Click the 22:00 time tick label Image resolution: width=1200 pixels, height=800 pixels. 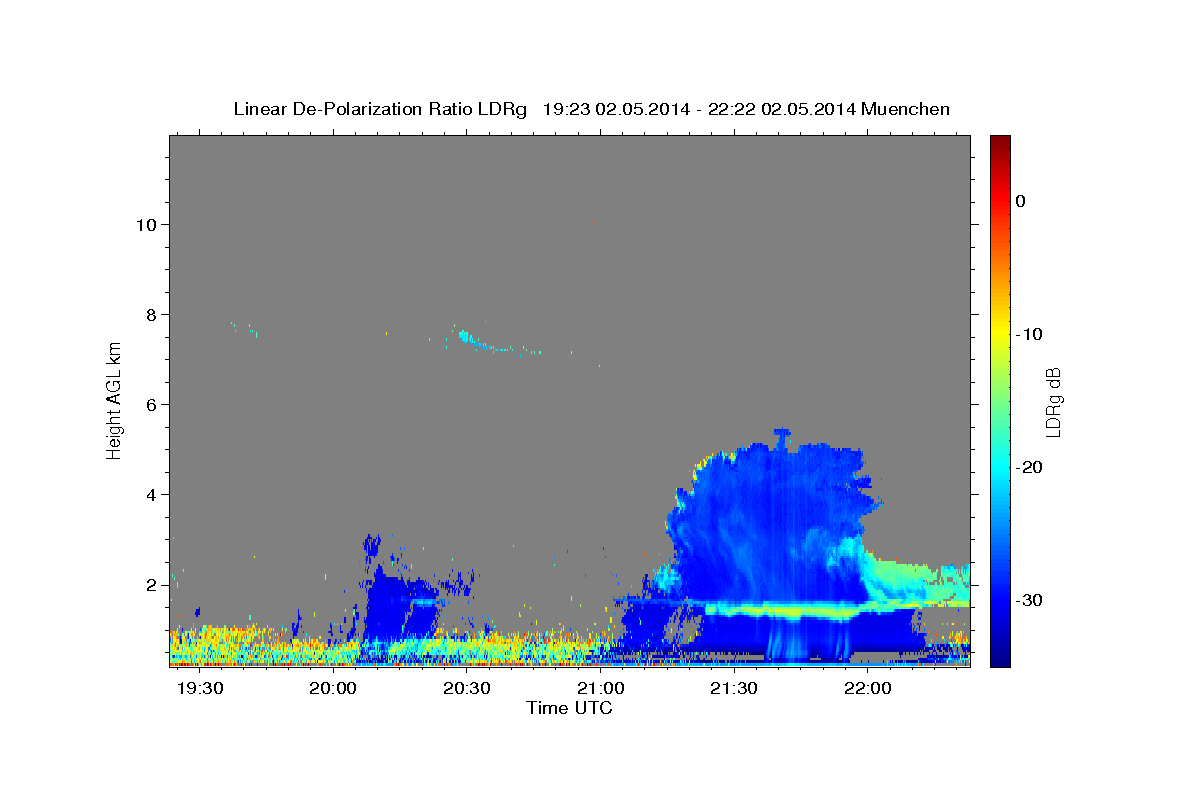(868, 688)
